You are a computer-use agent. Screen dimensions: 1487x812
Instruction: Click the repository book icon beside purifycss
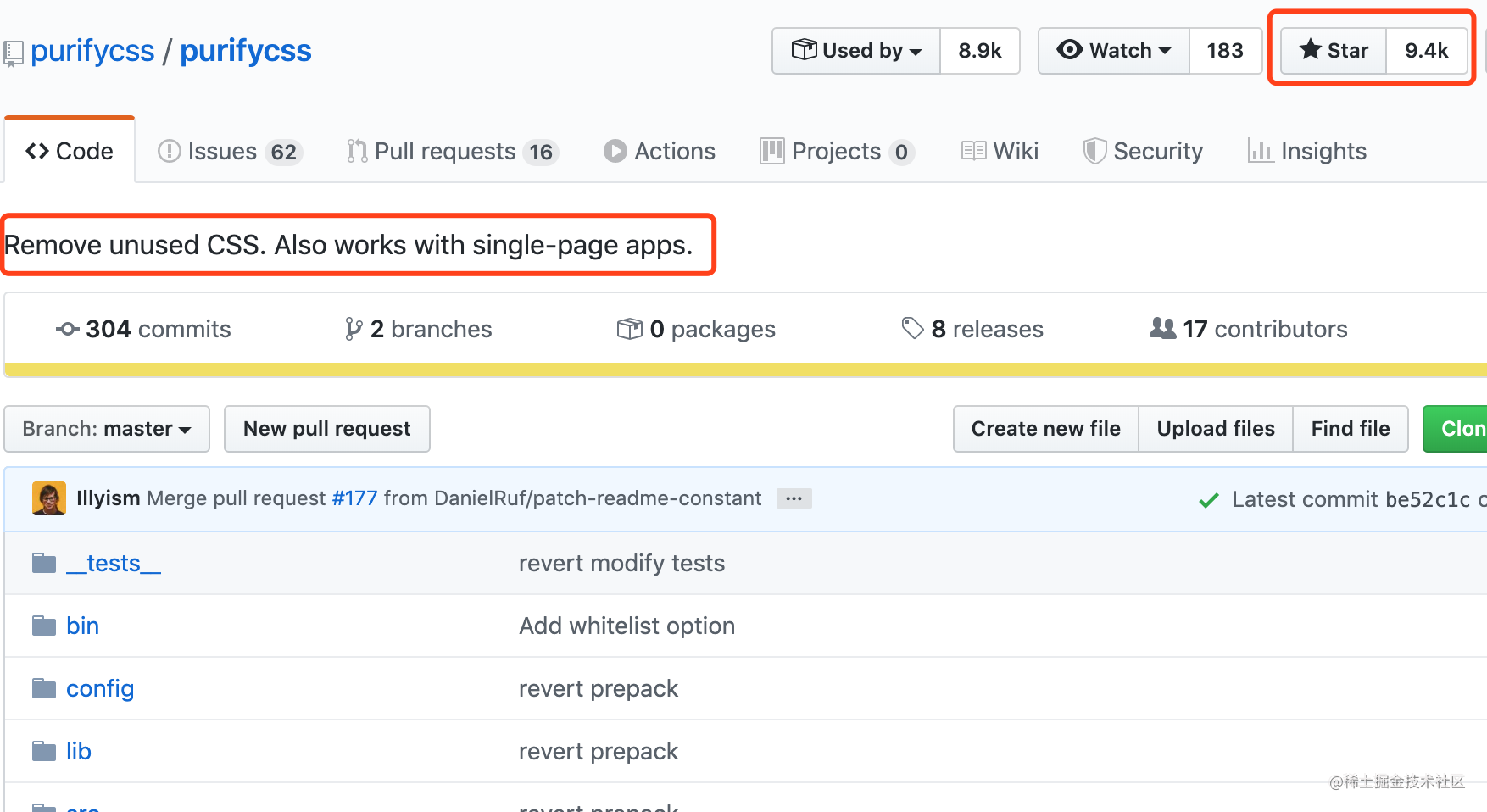(x=13, y=53)
